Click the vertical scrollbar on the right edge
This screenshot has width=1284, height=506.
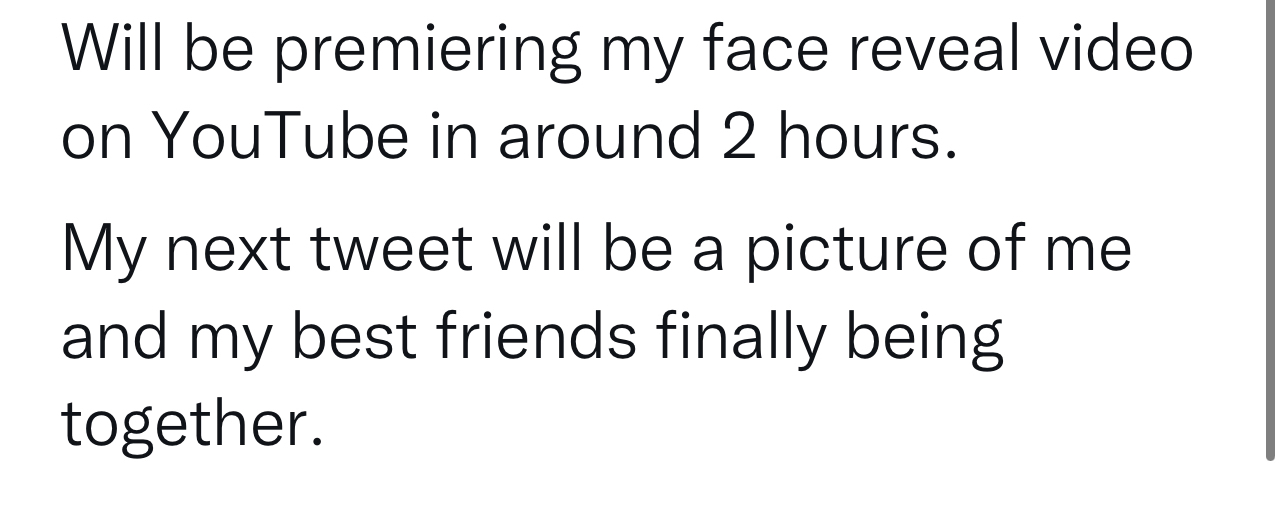pos(1269,230)
